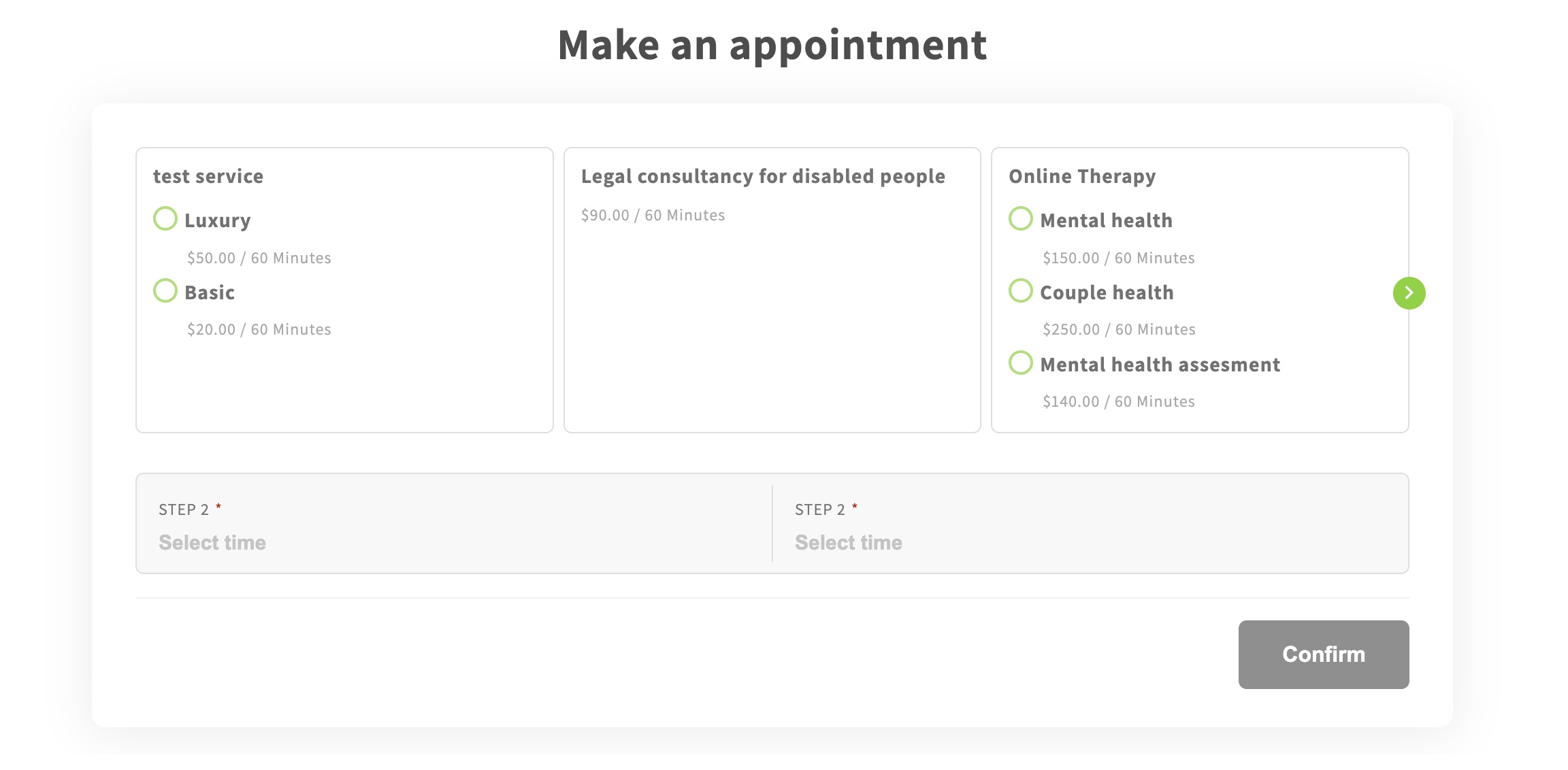Select the Basic radio option
This screenshot has width=1568, height=770.
(x=165, y=290)
